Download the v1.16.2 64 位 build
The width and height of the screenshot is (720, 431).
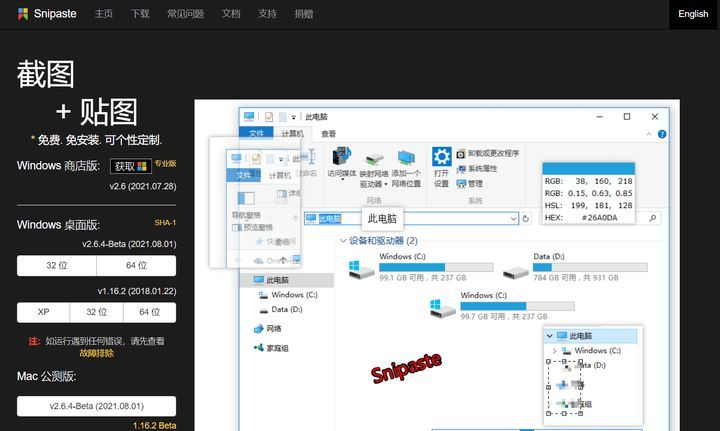point(150,312)
